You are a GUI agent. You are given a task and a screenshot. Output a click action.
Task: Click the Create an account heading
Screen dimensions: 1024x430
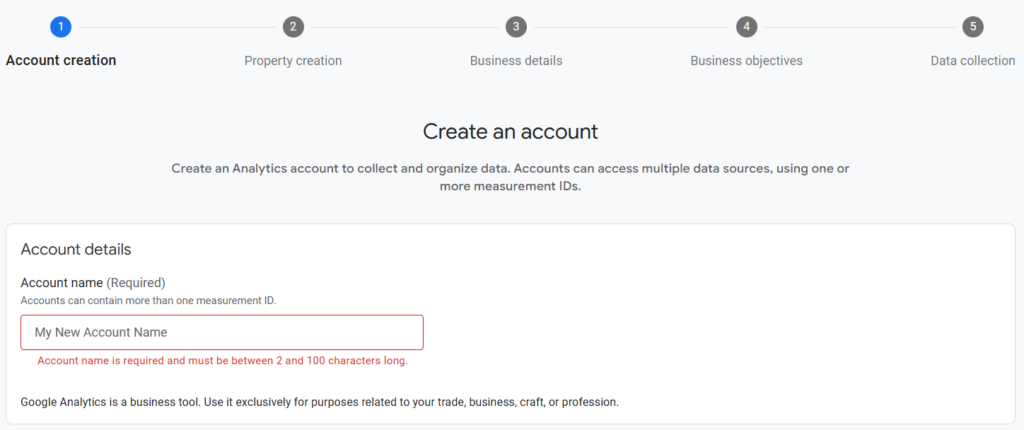[x=511, y=131]
